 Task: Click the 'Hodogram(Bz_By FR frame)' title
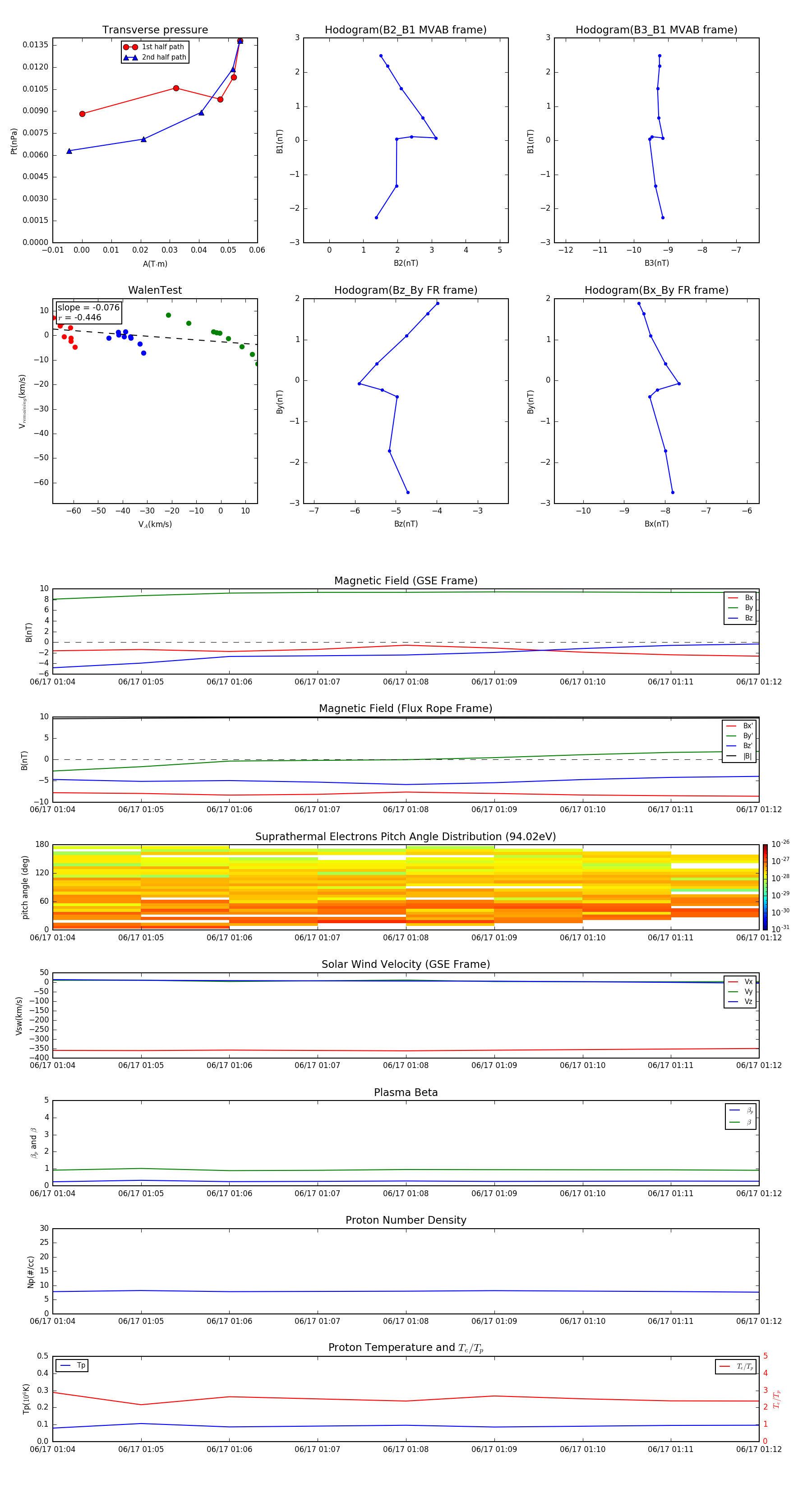pyautogui.click(x=406, y=290)
